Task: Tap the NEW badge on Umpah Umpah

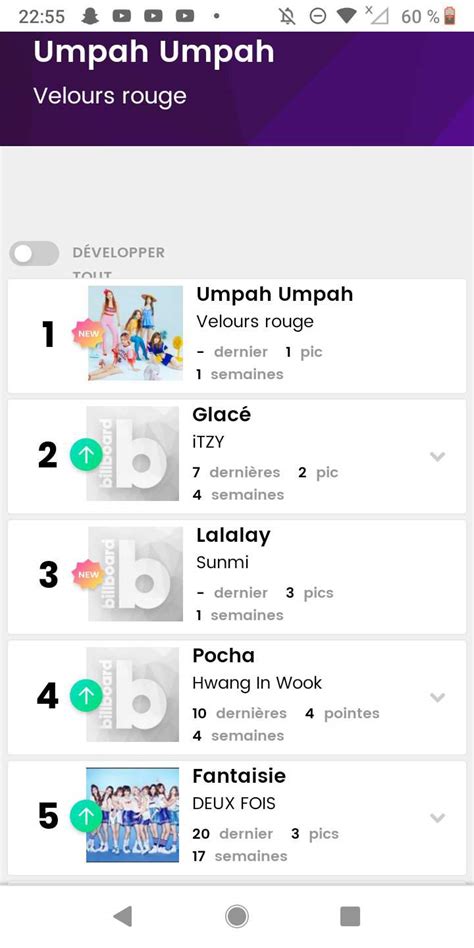Action: [x=88, y=334]
